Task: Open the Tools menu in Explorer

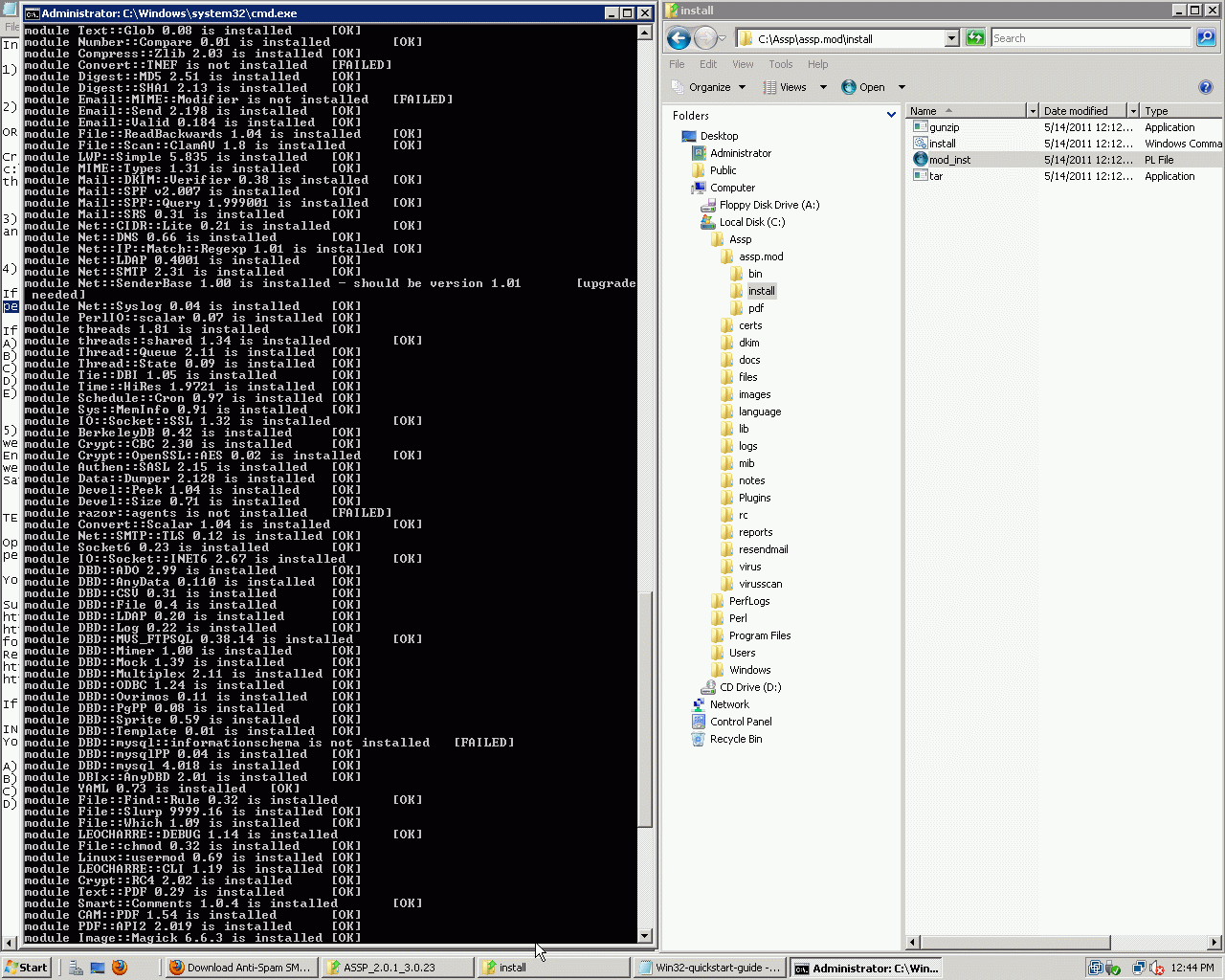Action: point(781,64)
